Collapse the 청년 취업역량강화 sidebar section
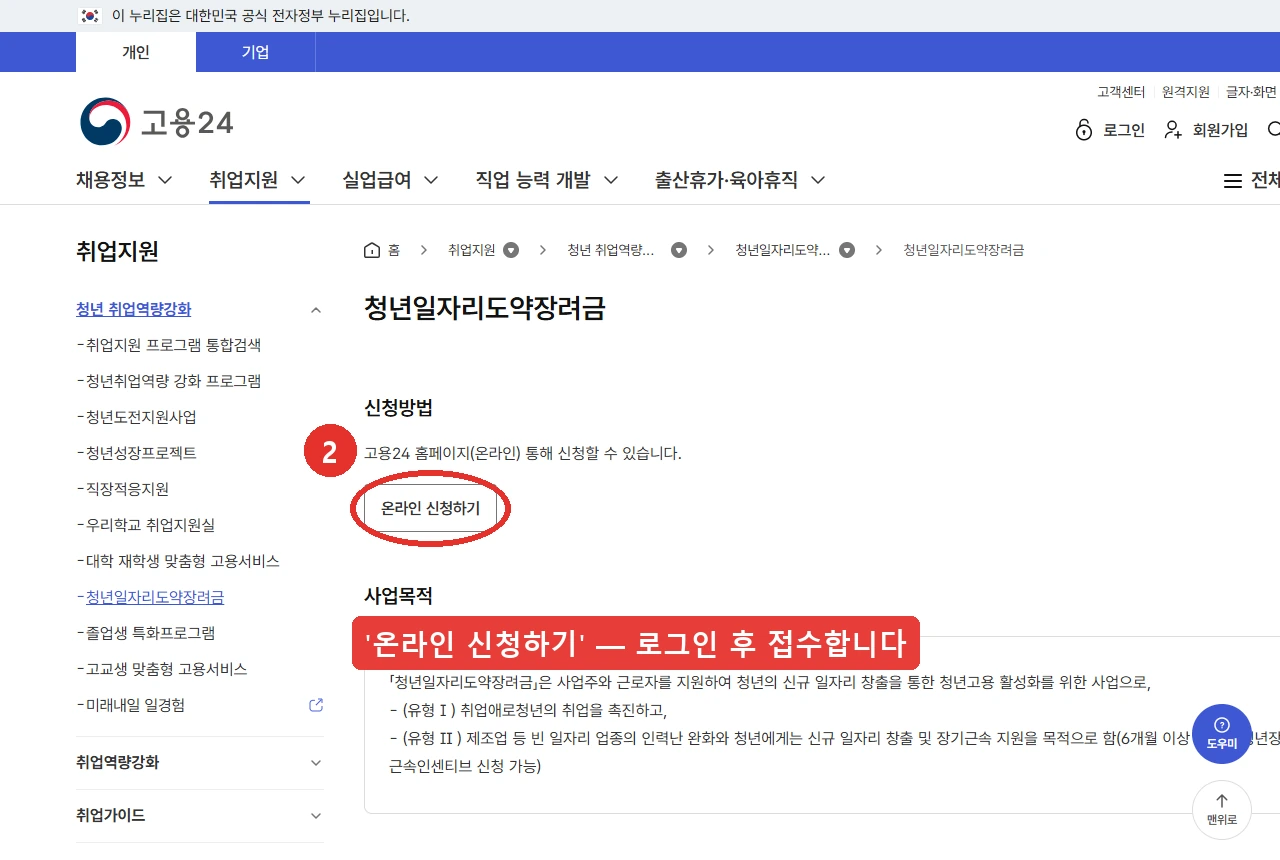1280x860 pixels. tap(316, 310)
